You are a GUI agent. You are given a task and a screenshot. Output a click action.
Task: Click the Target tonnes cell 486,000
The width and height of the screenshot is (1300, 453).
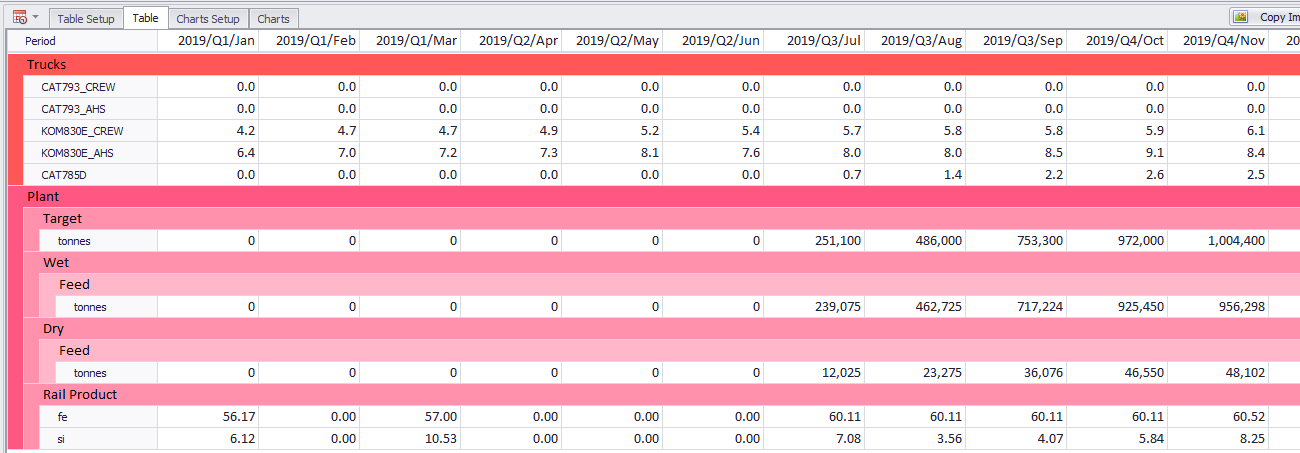(915, 240)
